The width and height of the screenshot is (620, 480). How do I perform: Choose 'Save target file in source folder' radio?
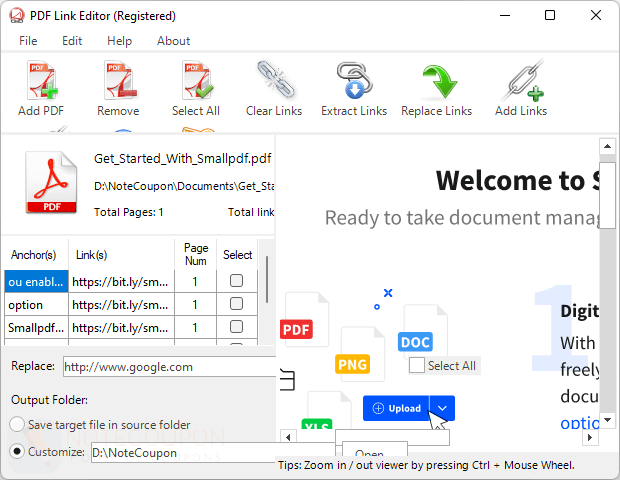click(17, 425)
